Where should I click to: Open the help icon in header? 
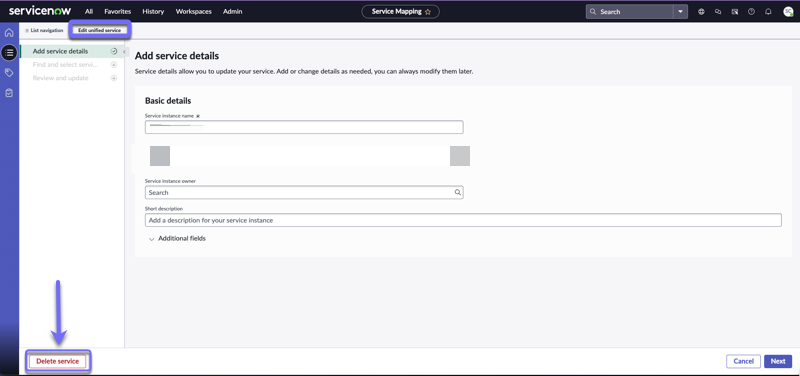(751, 12)
